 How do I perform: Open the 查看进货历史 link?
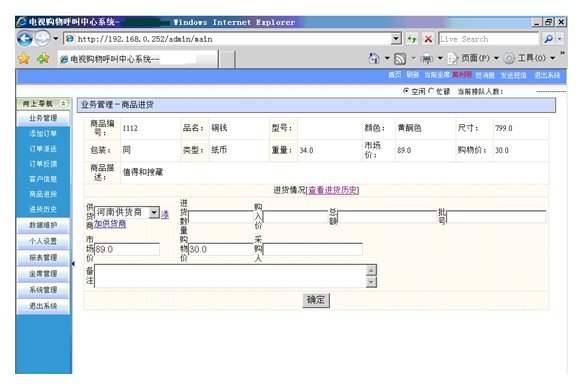click(333, 190)
